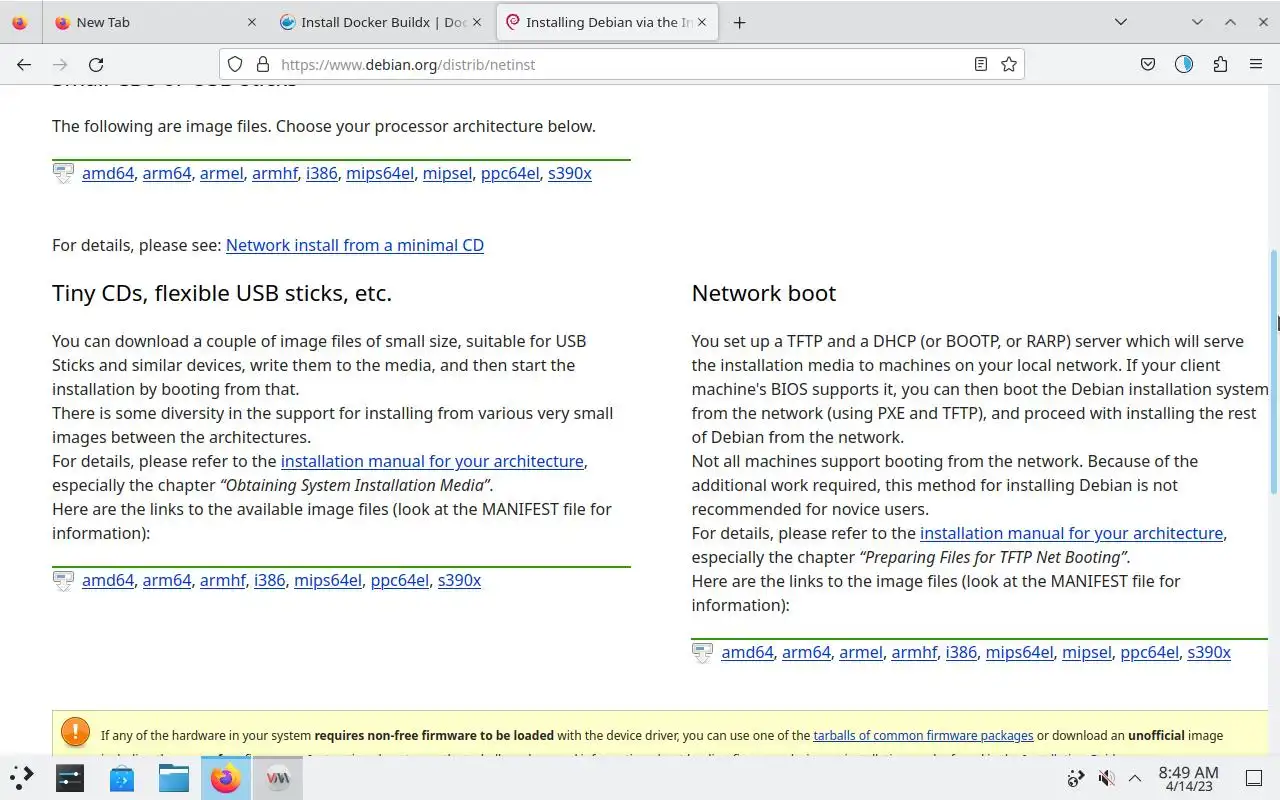Viewport: 1280px width, 800px height.
Task: Open installation manual link under Network boot
Action: click(x=1071, y=533)
